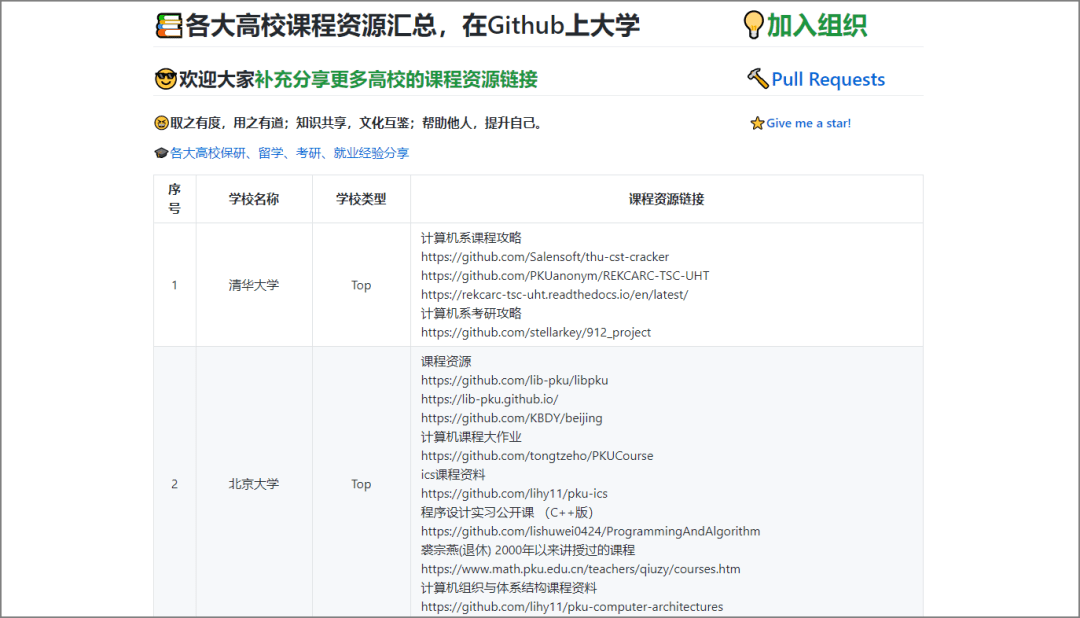Open the 裘宗燕 math.pku.edu.cn courses link
This screenshot has width=1080, height=618.
pos(579,568)
